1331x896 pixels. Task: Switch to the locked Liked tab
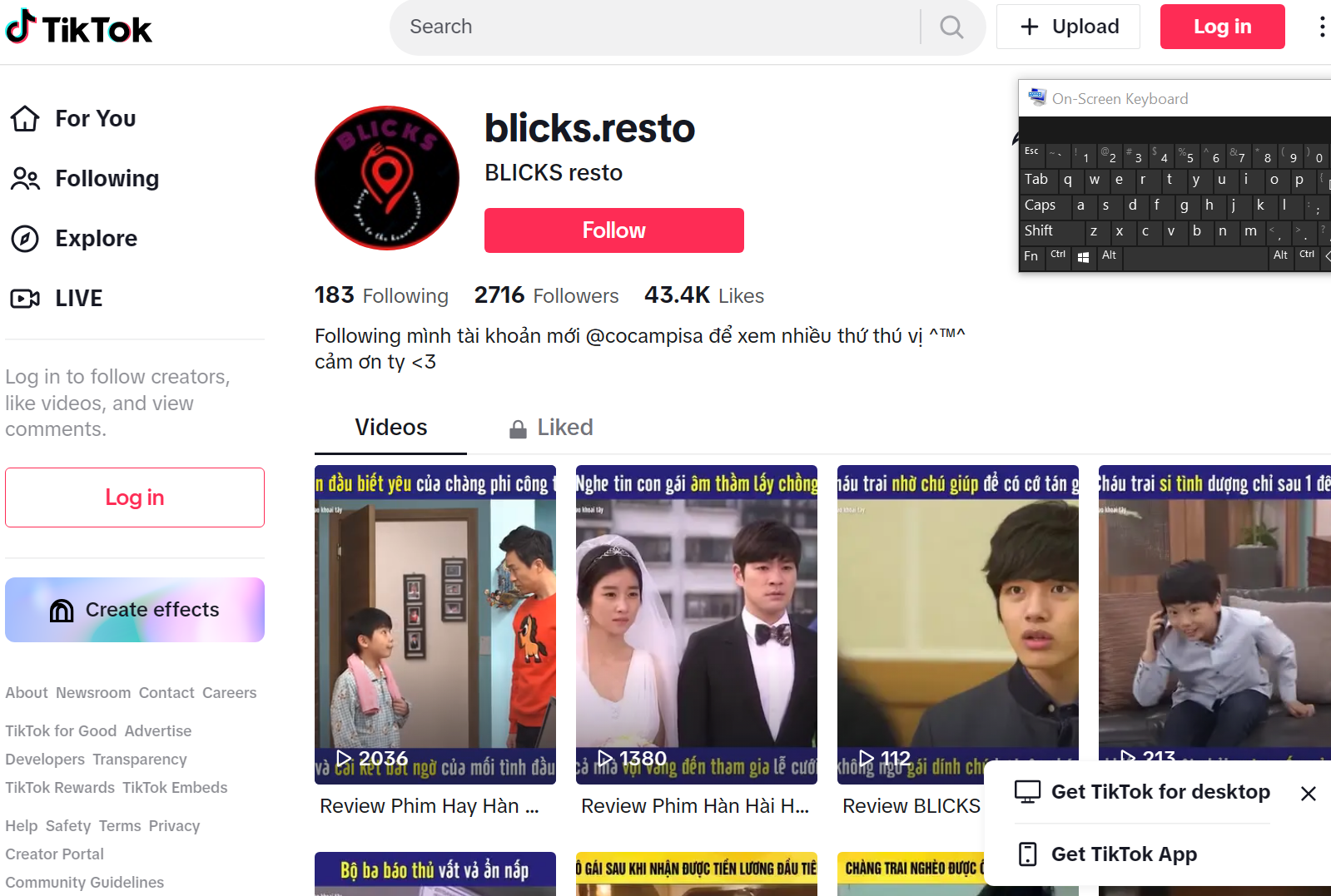click(551, 428)
